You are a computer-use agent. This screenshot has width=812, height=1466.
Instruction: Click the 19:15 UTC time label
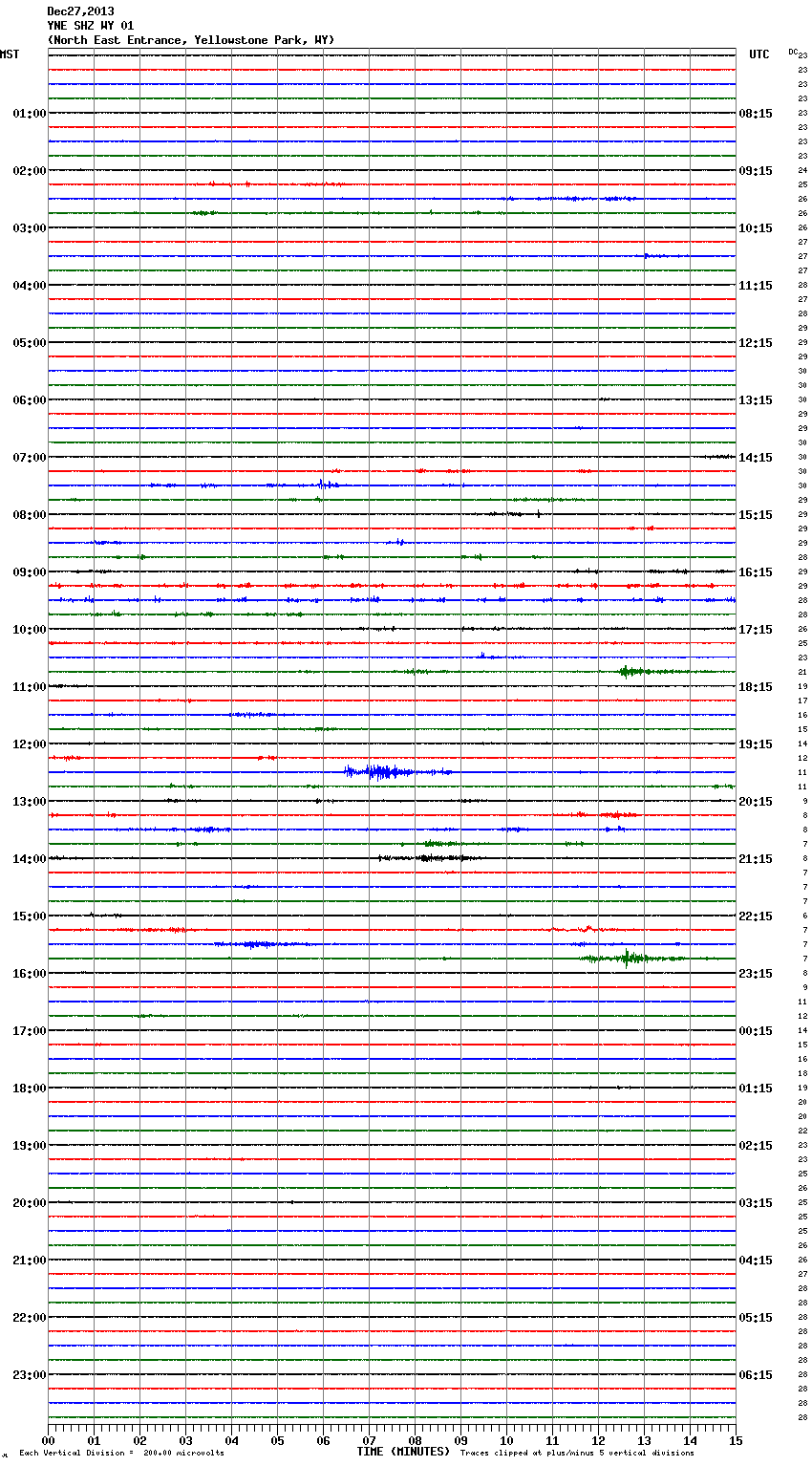point(756,744)
